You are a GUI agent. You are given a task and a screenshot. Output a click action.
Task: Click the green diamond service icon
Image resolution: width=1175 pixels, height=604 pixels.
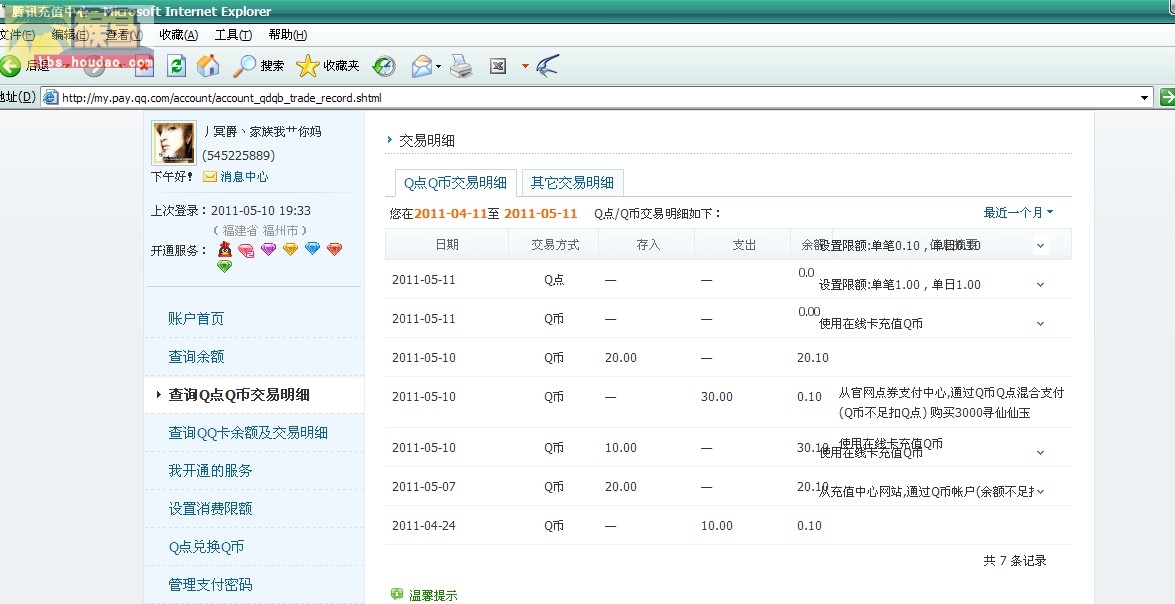coord(224,265)
